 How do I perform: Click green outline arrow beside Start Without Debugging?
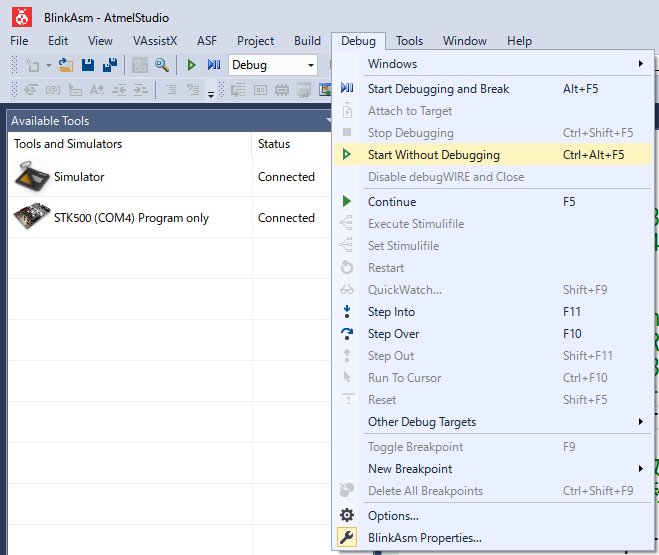(x=347, y=154)
